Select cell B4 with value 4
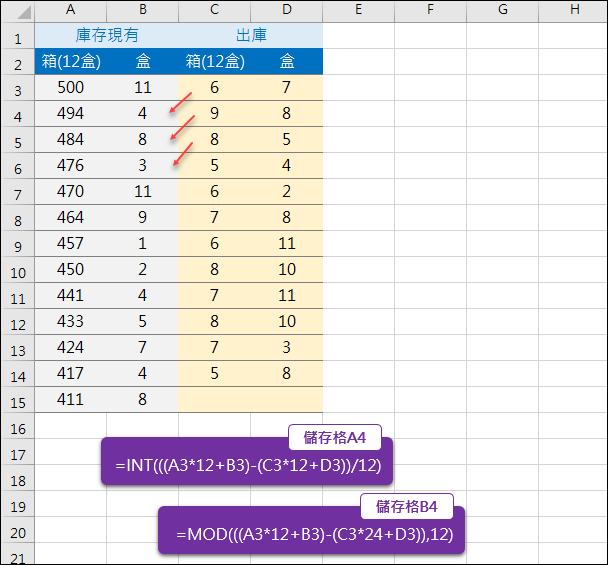Screen dimensions: 608x565 tap(143, 113)
